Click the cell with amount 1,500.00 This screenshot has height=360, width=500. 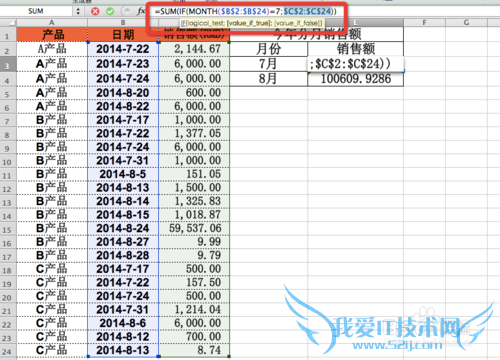coord(194,188)
